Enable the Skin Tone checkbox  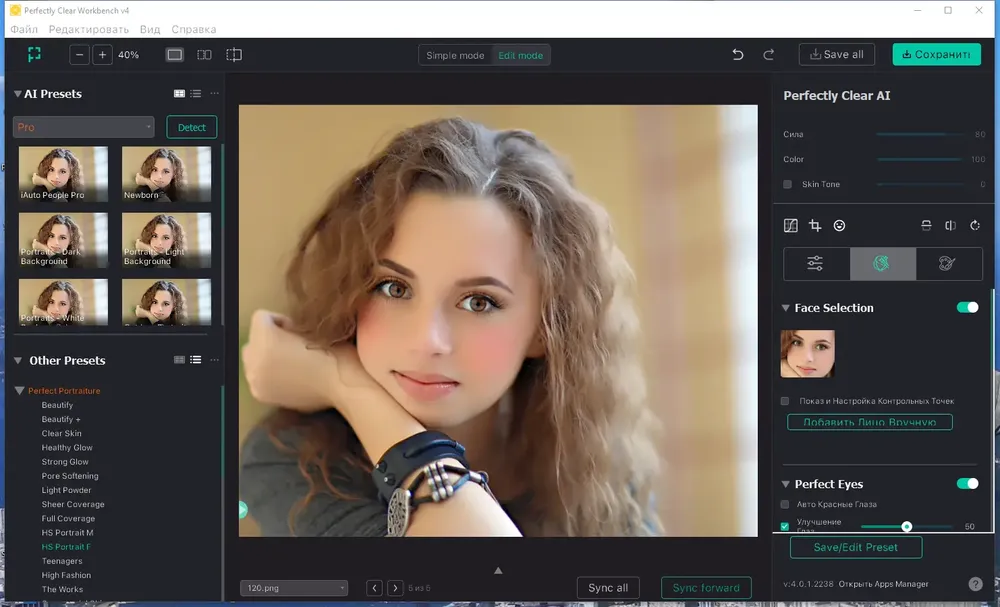coord(788,184)
